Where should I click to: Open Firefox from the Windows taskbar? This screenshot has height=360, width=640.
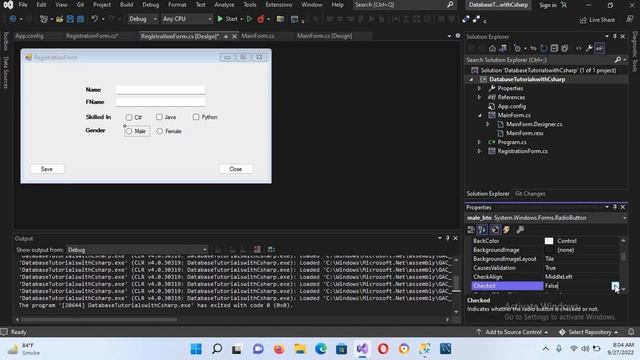point(279,349)
